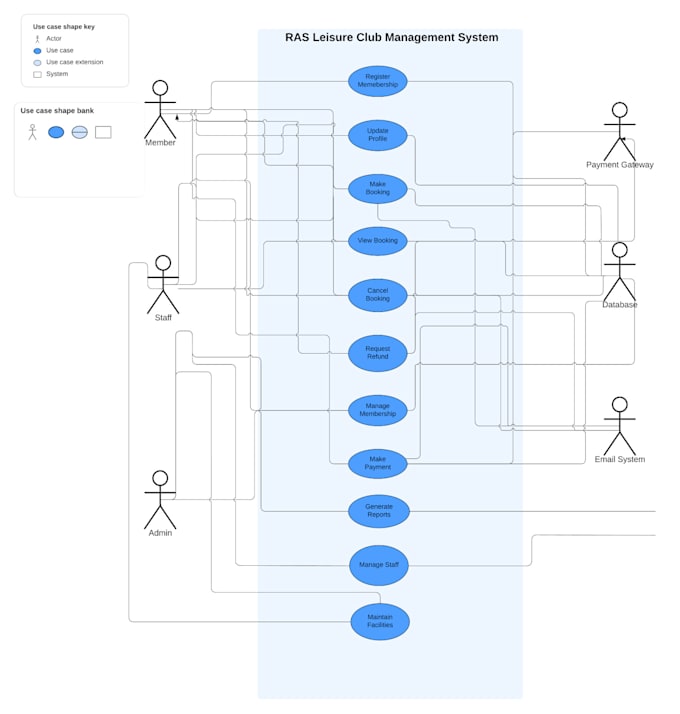Image resolution: width=680 pixels, height=714 pixels.
Task: Click the Member label text
Action: [x=160, y=143]
